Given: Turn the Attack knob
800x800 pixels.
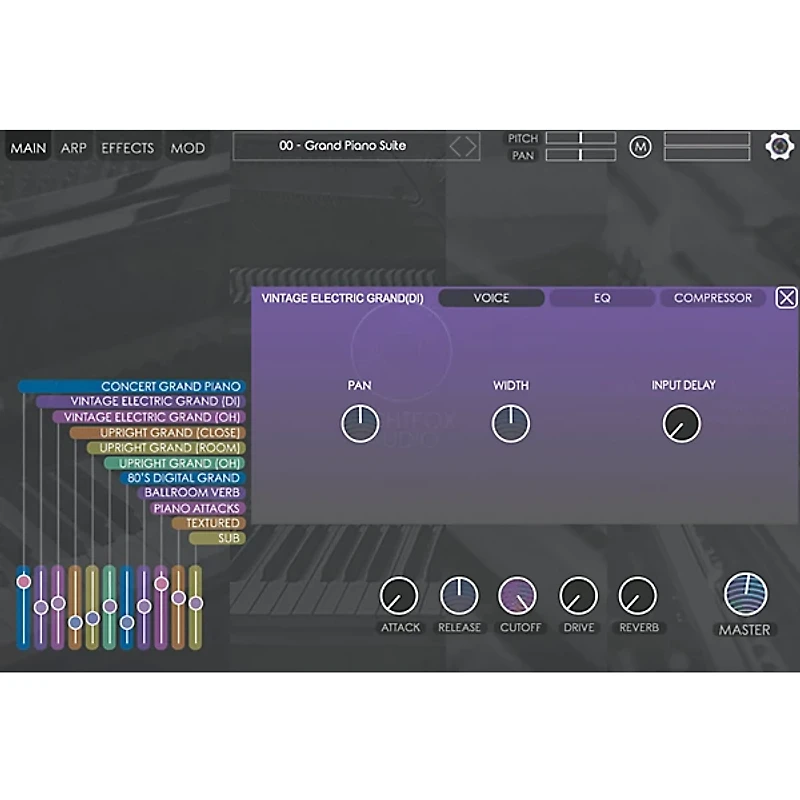Looking at the screenshot, I should point(398,597).
